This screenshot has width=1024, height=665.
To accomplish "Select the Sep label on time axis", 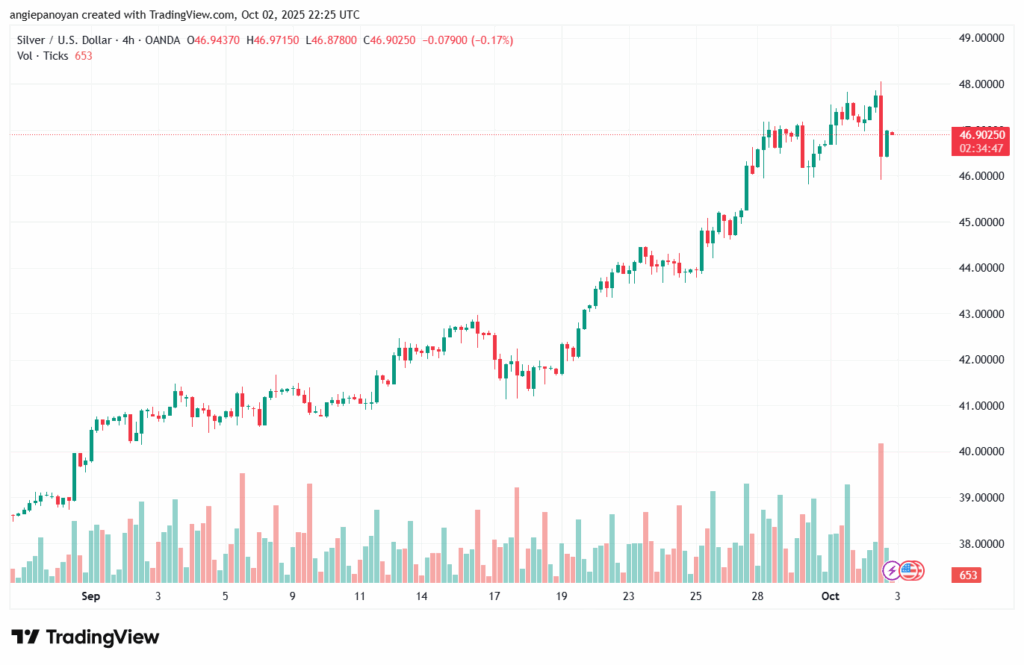I will (x=91, y=596).
